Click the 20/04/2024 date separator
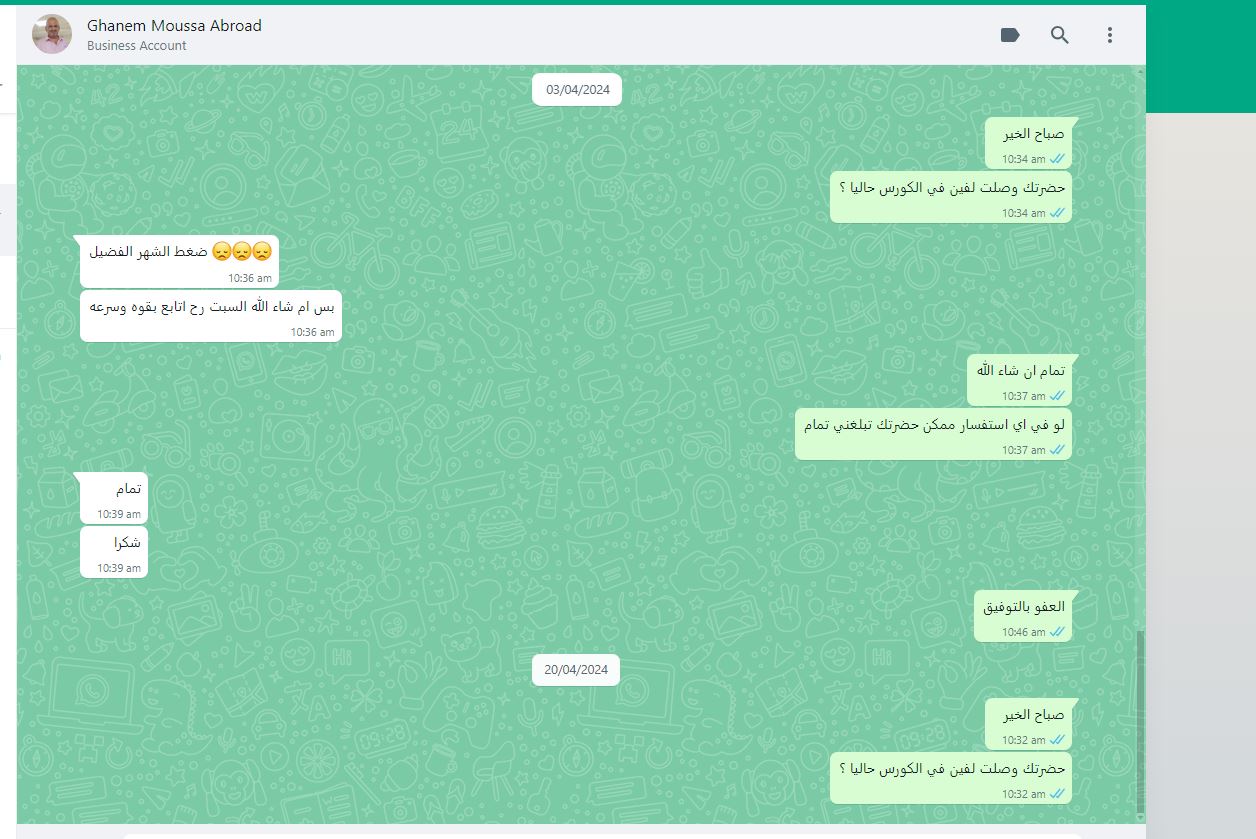 point(576,670)
